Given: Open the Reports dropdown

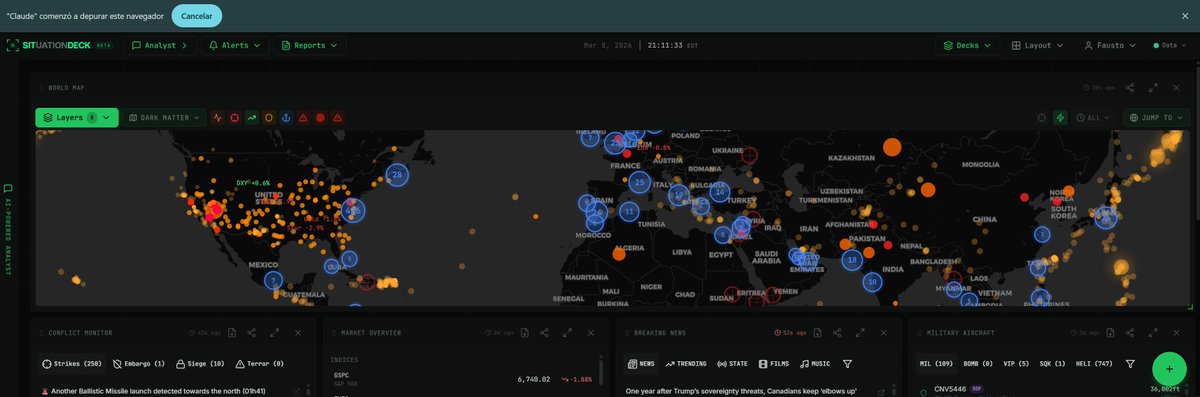Looking at the screenshot, I should click(x=309, y=45).
